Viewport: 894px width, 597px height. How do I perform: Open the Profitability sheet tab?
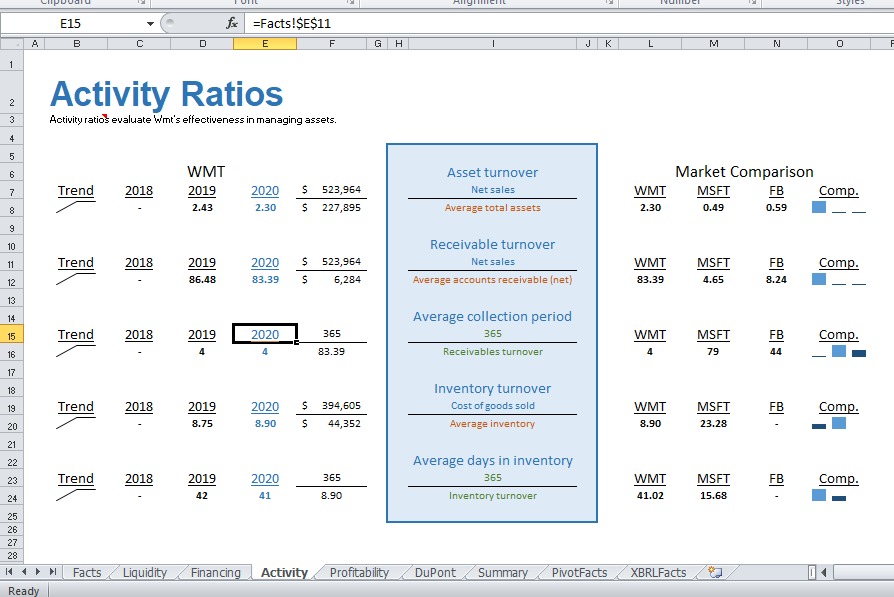(x=359, y=572)
